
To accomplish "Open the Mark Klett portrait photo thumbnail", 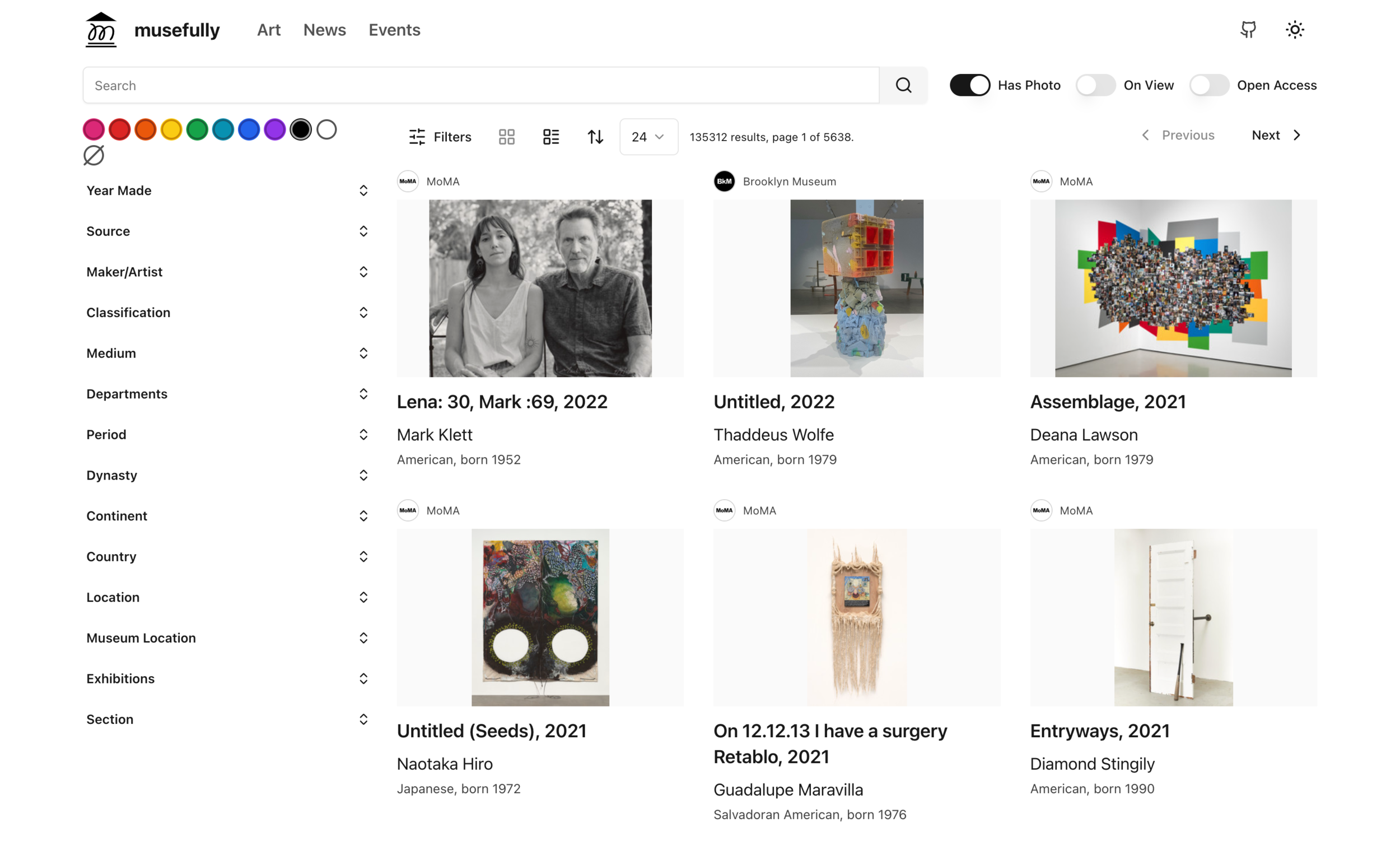I will tap(540, 288).
